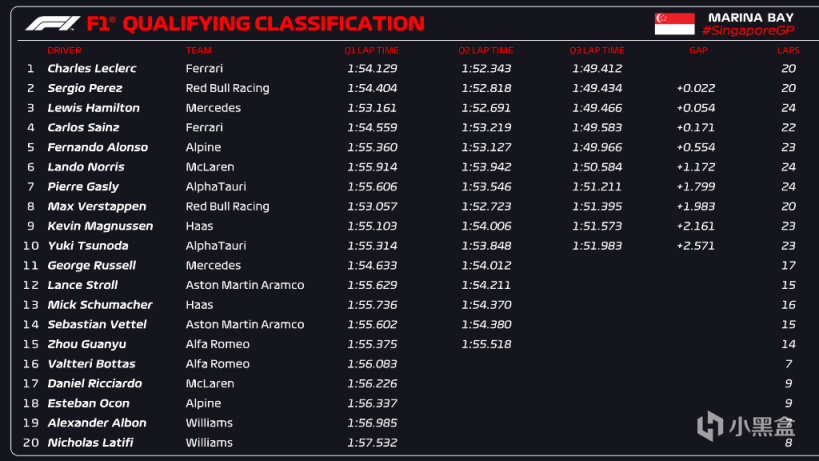Select the Q3 LAP TIME column header
The width and height of the screenshot is (819, 461).
(597, 50)
